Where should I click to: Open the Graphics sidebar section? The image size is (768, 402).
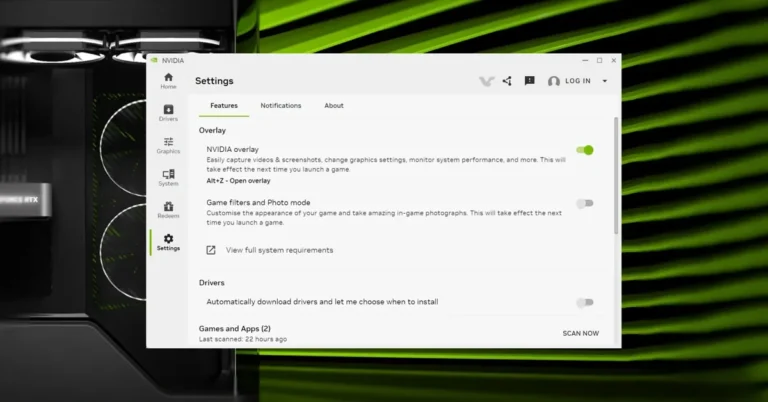(x=168, y=145)
